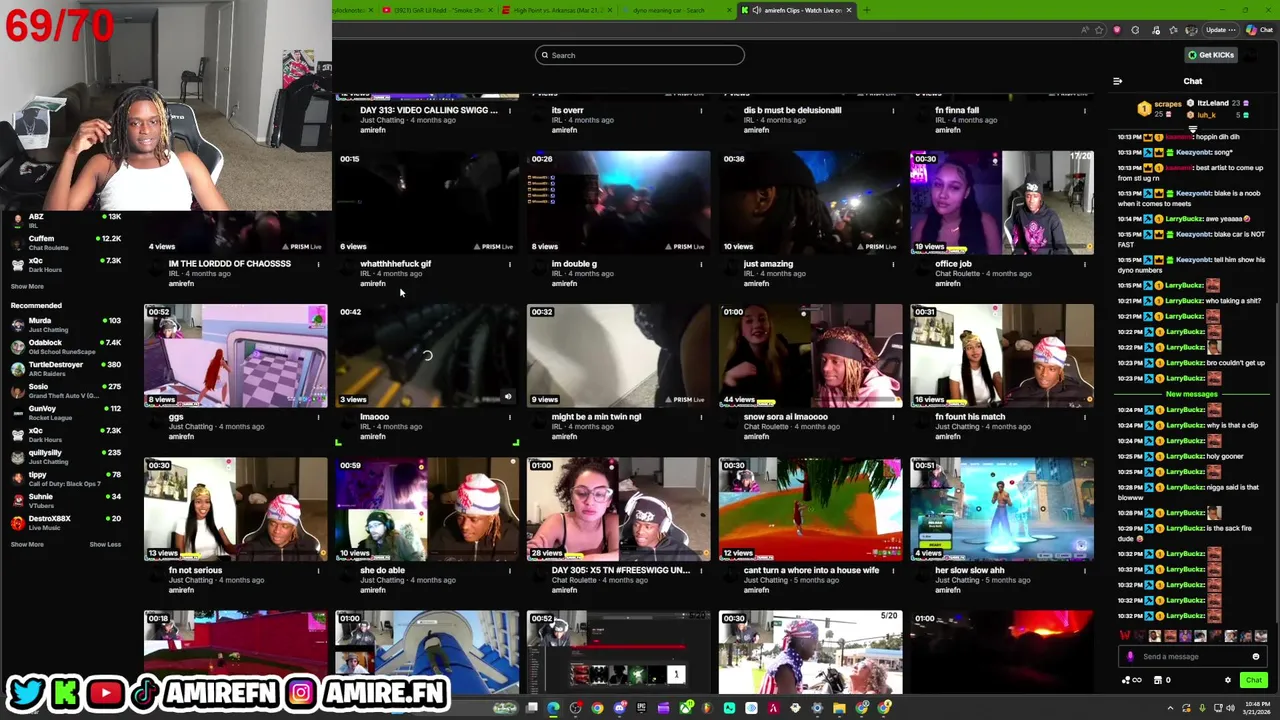
Task: Click the Send a message chat input
Action: pos(1190,657)
